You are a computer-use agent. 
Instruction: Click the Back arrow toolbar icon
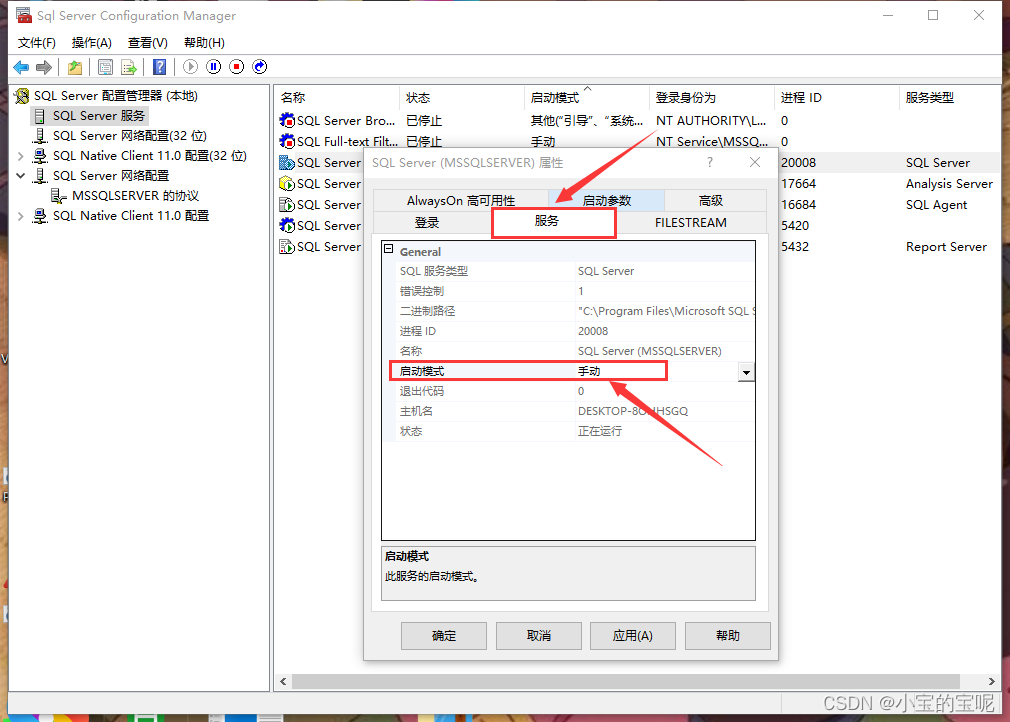[x=21, y=67]
